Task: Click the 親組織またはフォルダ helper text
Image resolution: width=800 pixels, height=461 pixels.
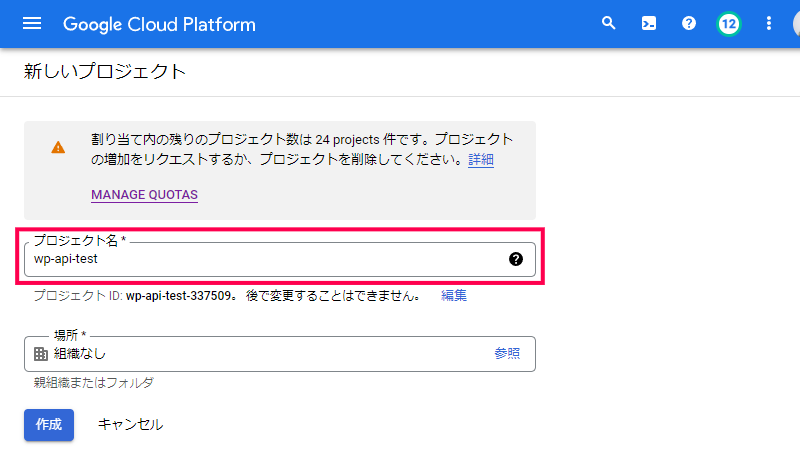Action: [x=93, y=382]
